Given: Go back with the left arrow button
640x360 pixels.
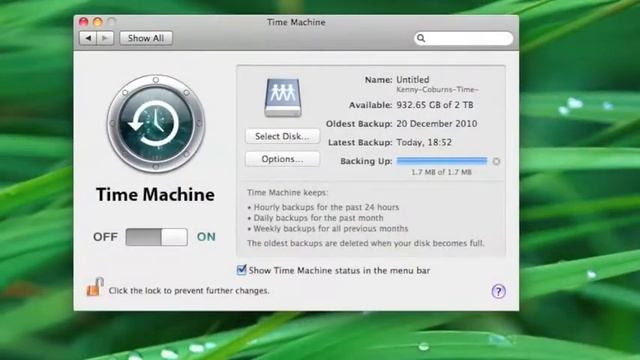Looking at the screenshot, I should (x=88, y=38).
